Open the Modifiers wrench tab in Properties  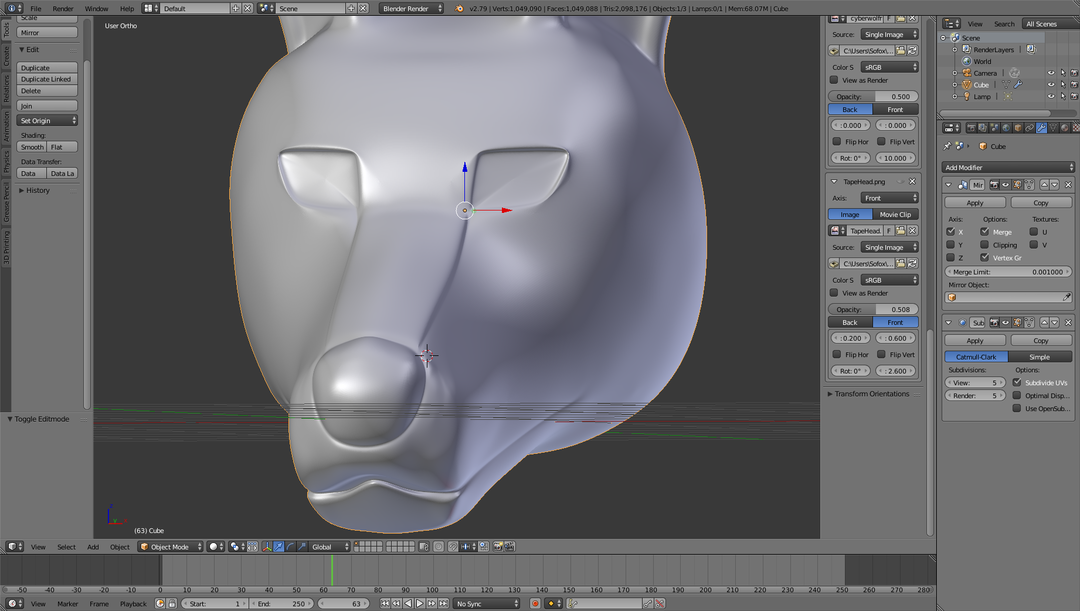click(x=1041, y=128)
